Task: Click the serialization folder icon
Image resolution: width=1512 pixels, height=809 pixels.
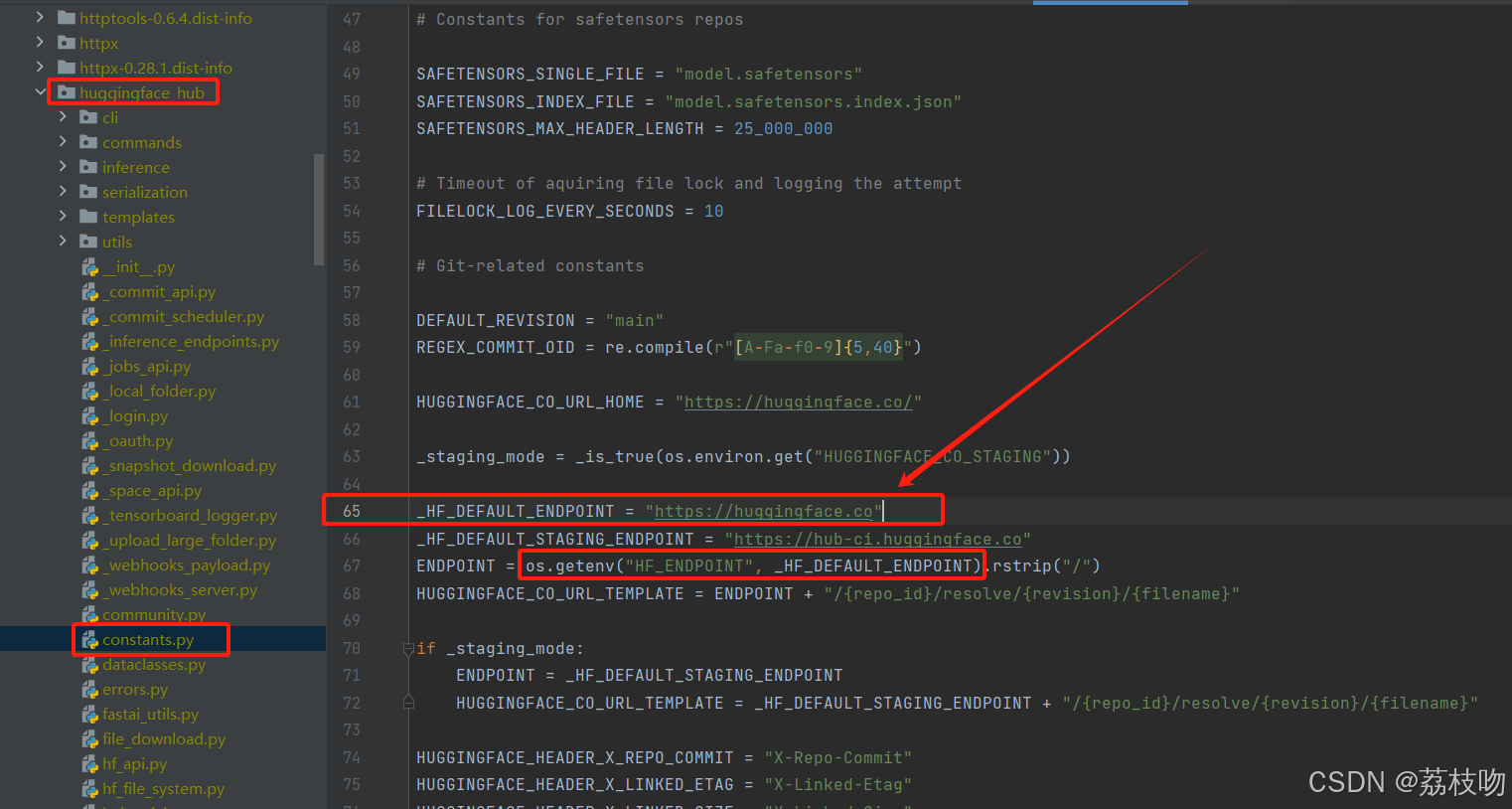Action: 88,192
